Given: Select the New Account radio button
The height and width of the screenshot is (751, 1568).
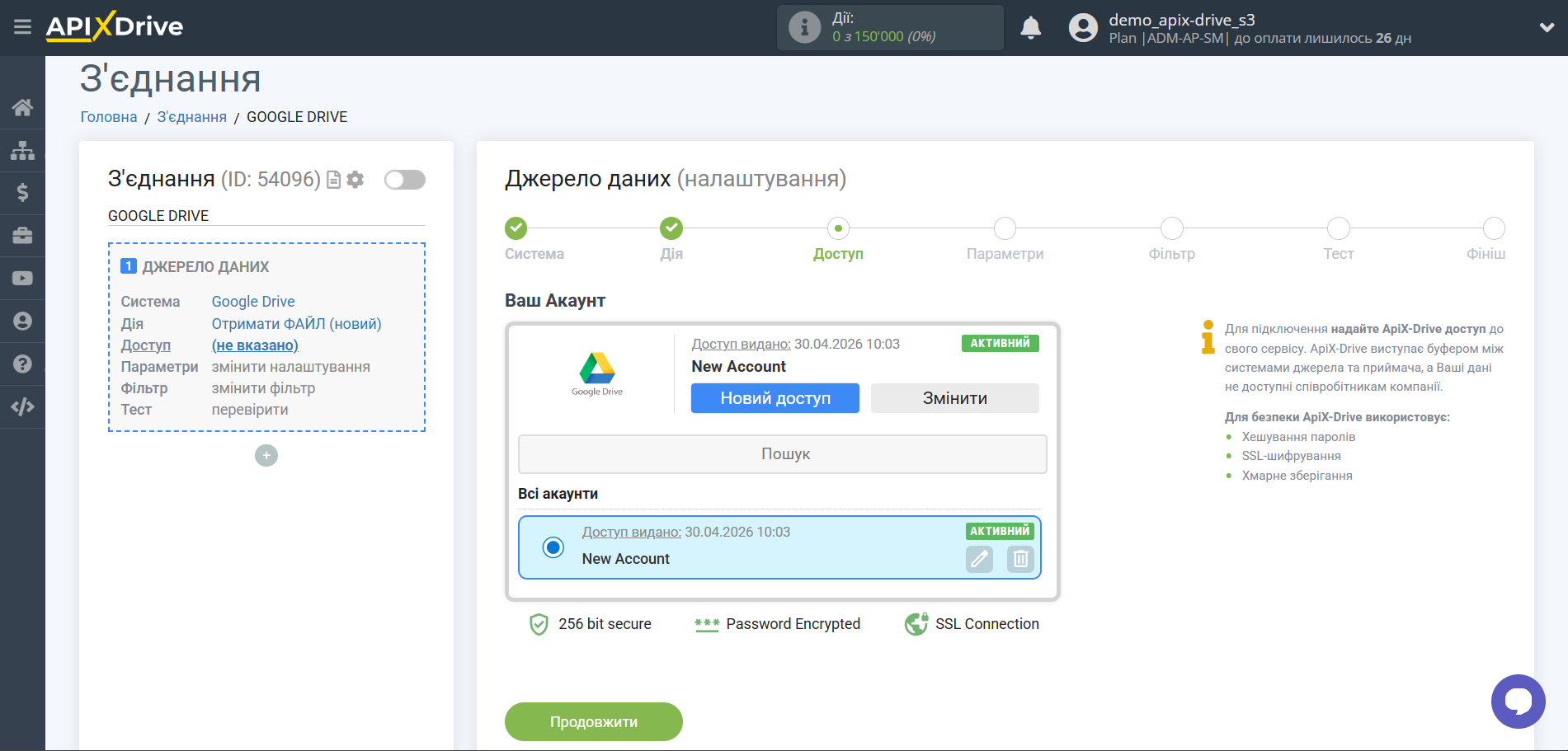Looking at the screenshot, I should coord(553,547).
